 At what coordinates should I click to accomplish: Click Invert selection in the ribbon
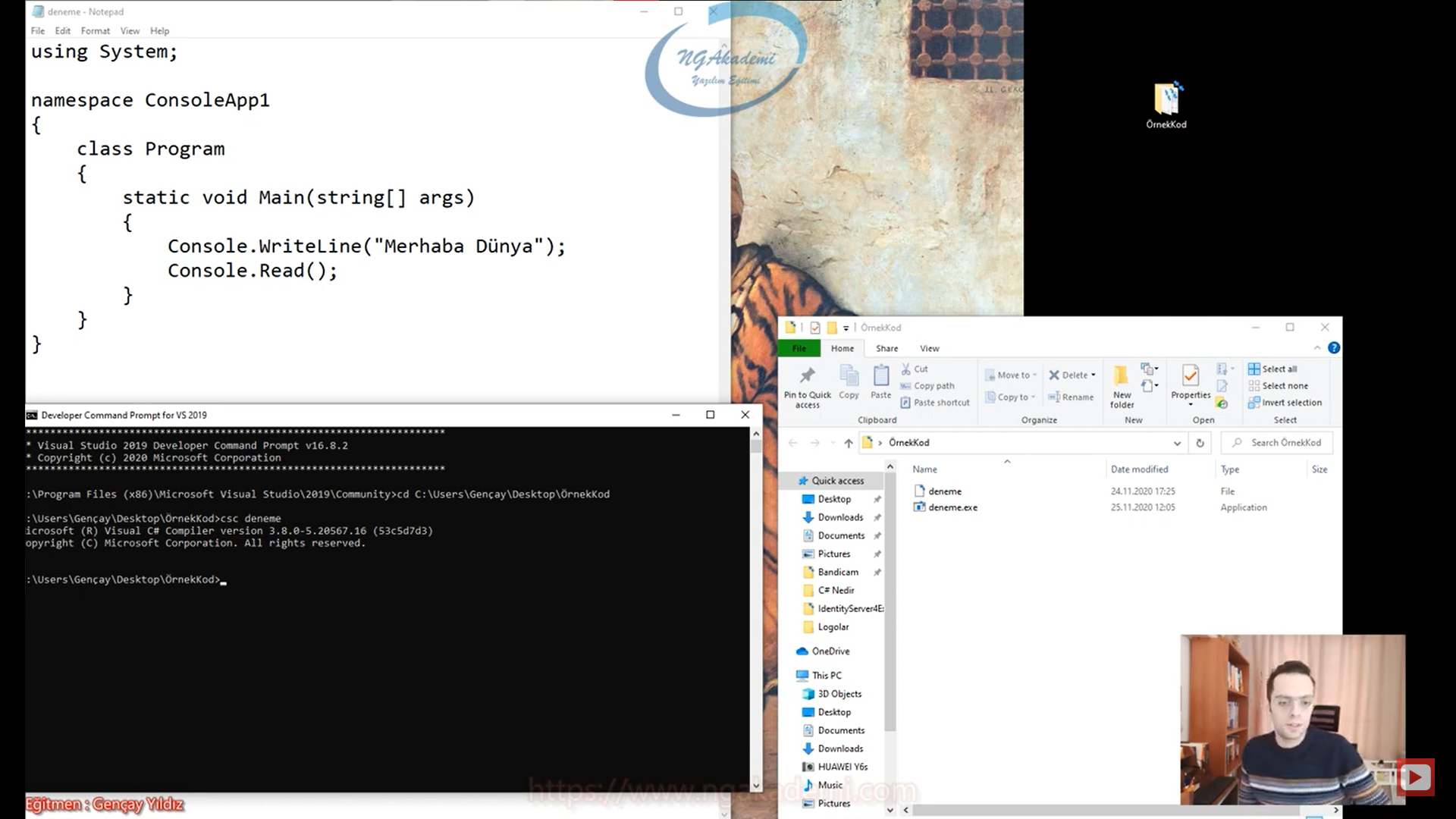1285,402
